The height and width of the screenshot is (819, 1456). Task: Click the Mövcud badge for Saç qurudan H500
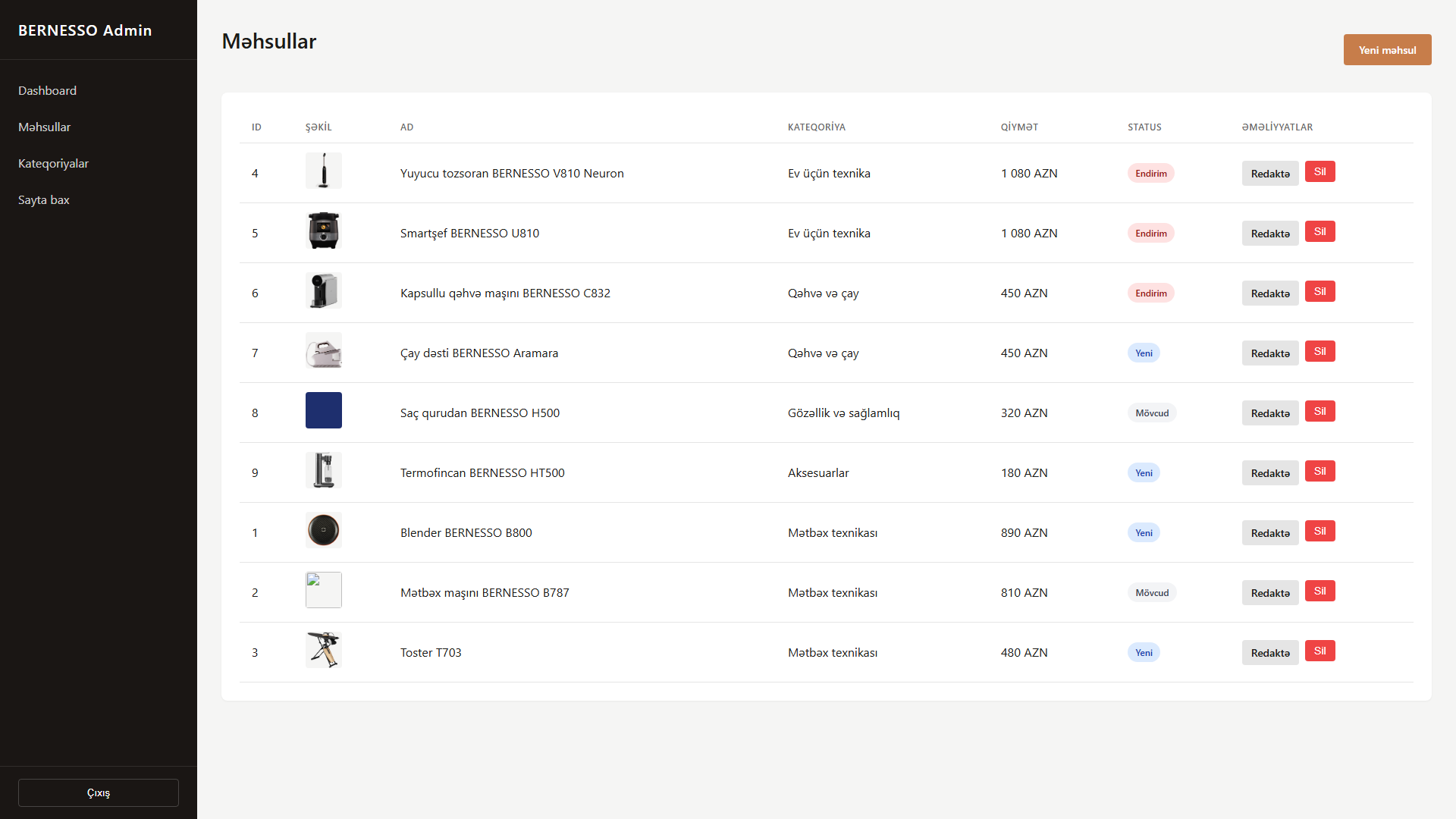click(x=1152, y=413)
